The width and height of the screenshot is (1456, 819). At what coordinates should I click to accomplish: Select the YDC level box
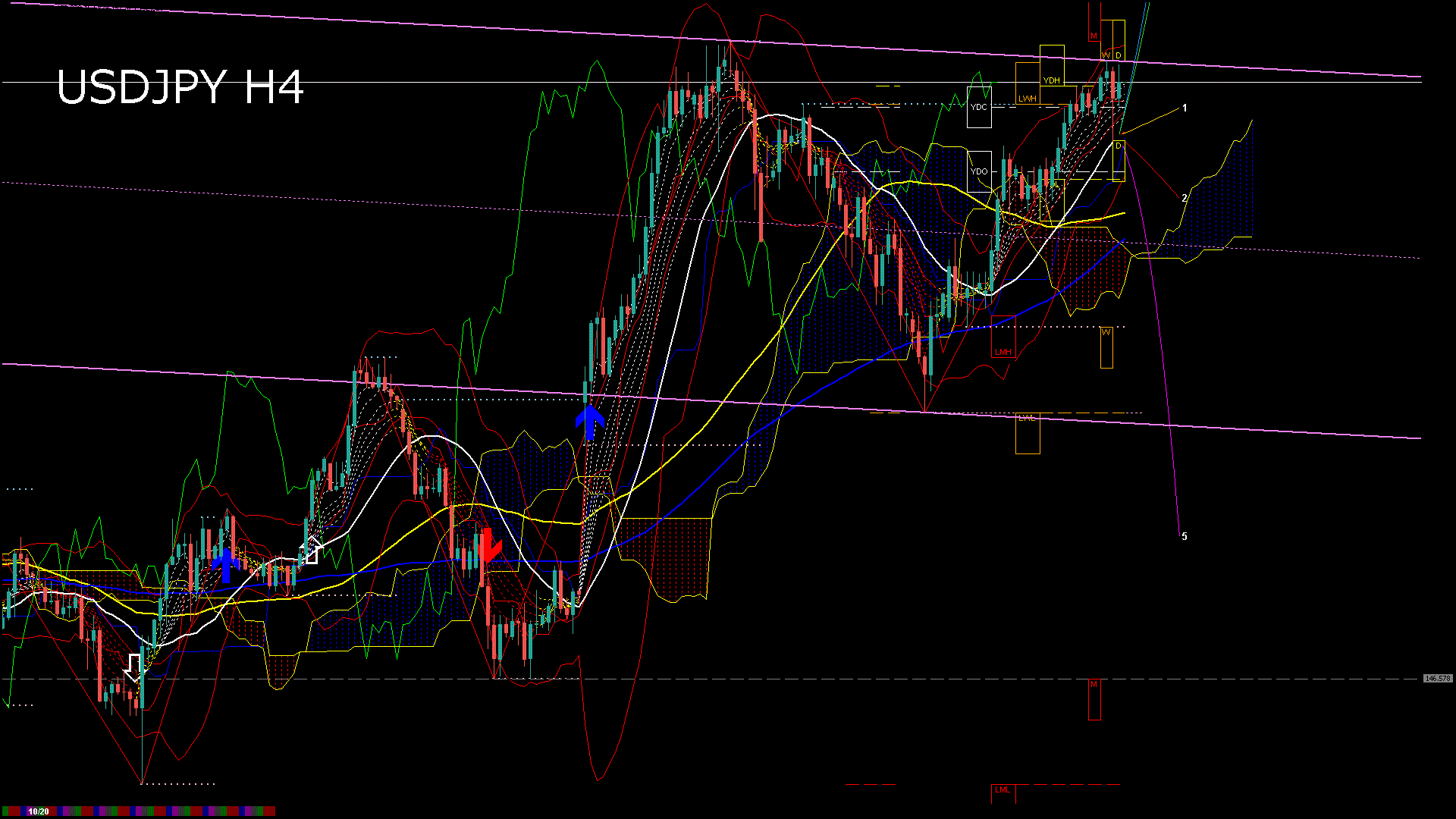click(979, 107)
